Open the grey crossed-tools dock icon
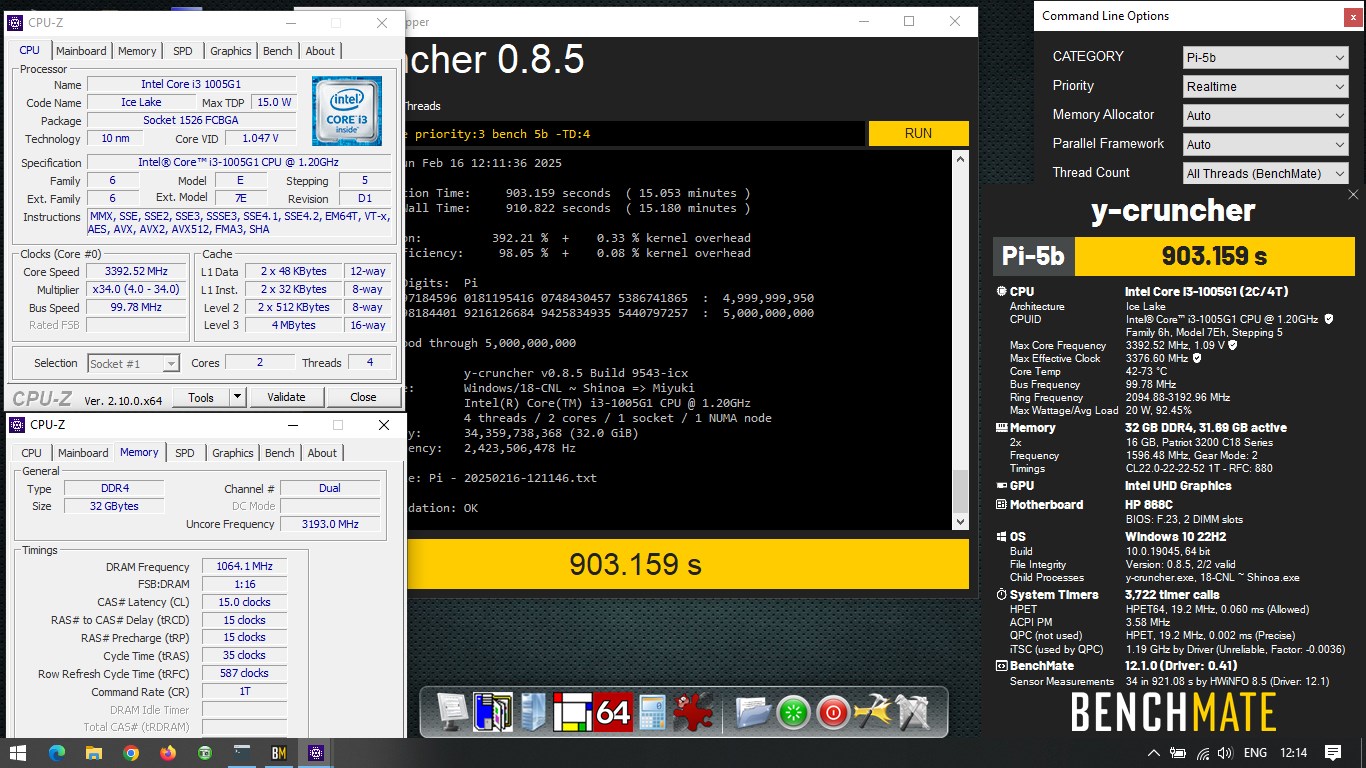This screenshot has height=768, width=1366. (x=912, y=712)
